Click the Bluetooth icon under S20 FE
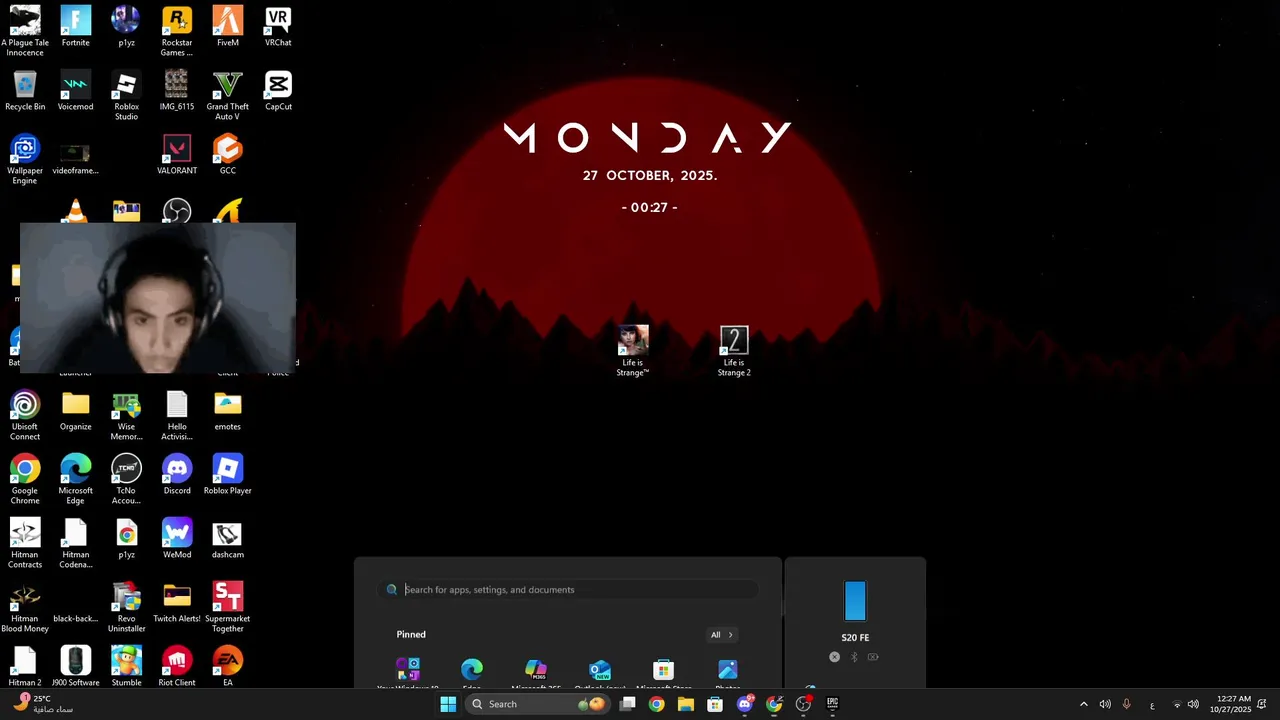The height and width of the screenshot is (720, 1280). pos(854,657)
